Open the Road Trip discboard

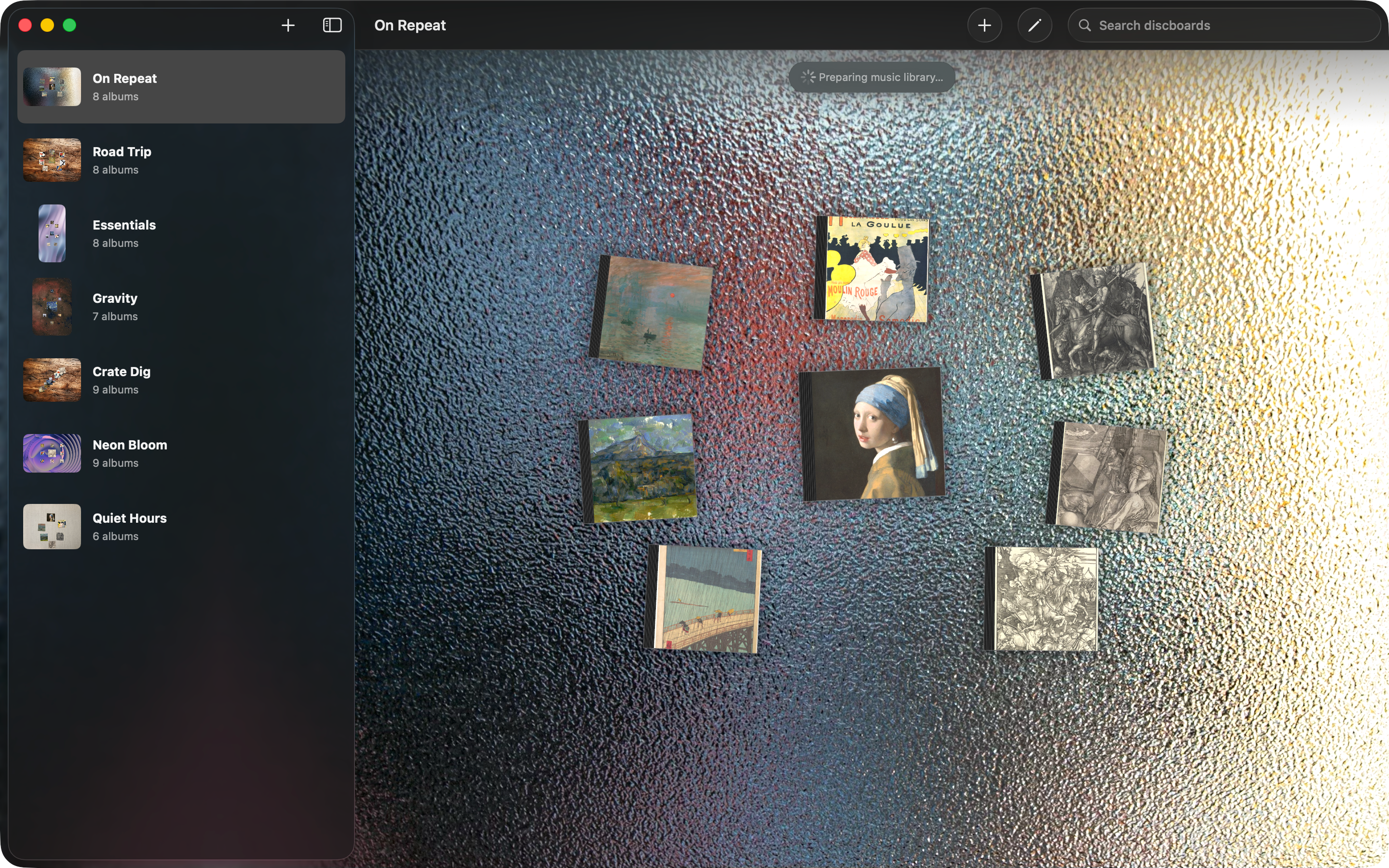point(181,160)
